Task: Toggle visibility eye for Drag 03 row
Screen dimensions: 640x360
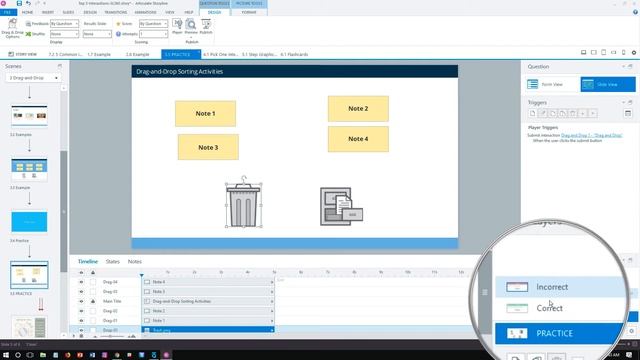Action: click(x=81, y=292)
